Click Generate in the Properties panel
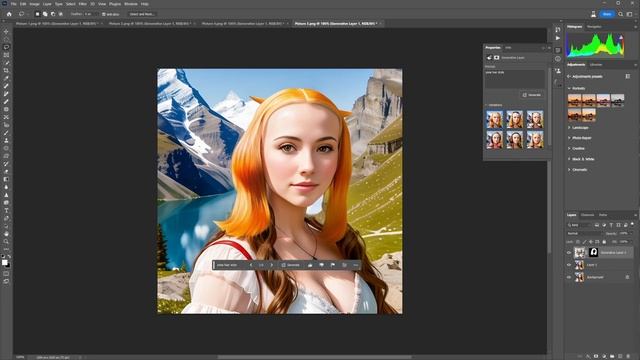Image resolution: width=640 pixels, height=360 pixels. [x=532, y=95]
